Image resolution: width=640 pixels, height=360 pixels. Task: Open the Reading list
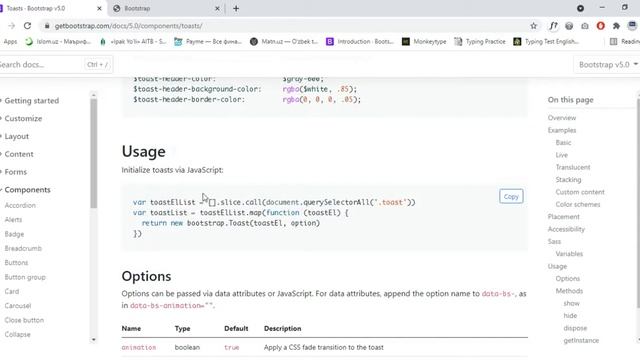pos(624,41)
